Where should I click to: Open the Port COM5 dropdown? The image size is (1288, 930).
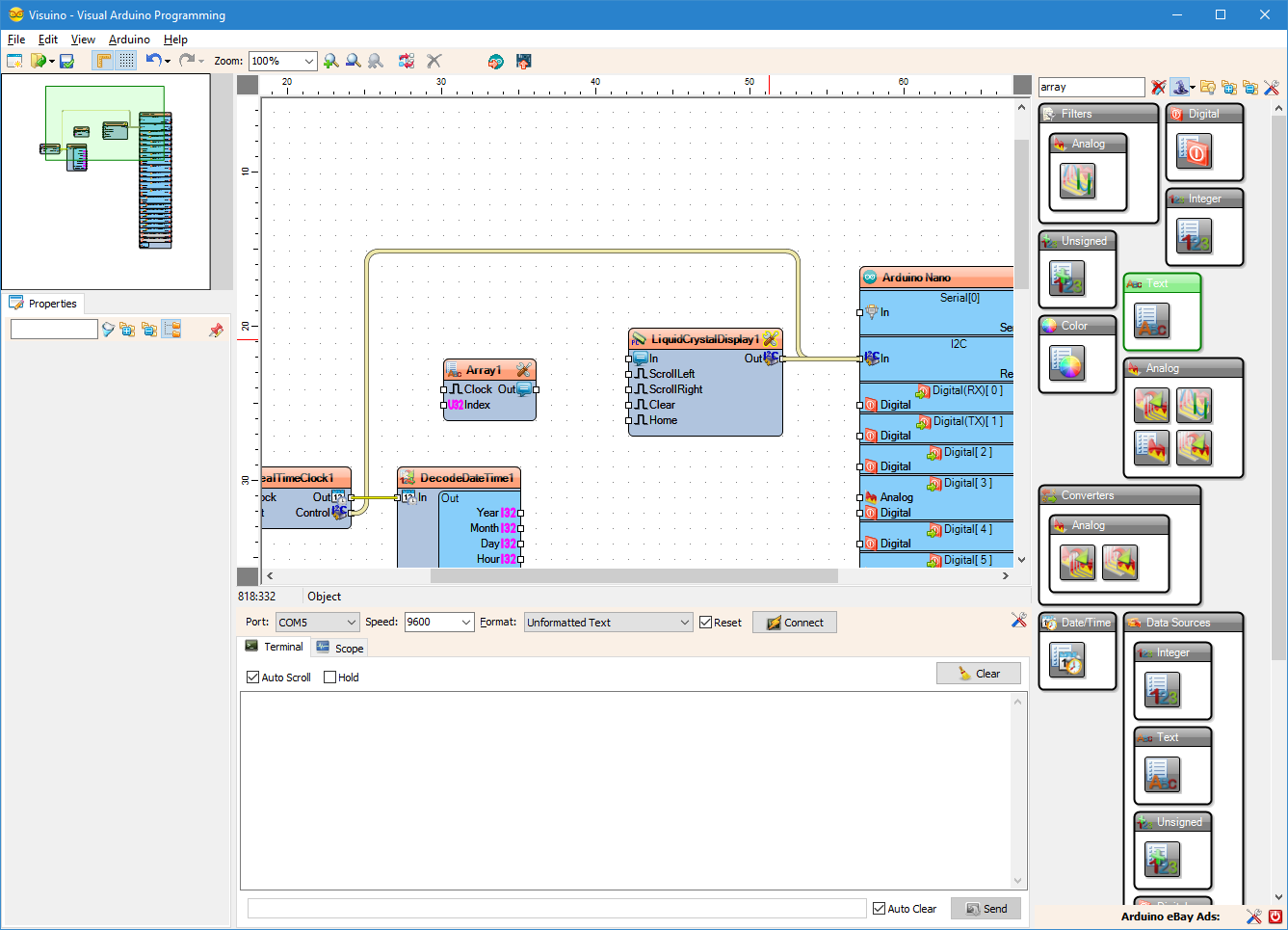[351, 623]
